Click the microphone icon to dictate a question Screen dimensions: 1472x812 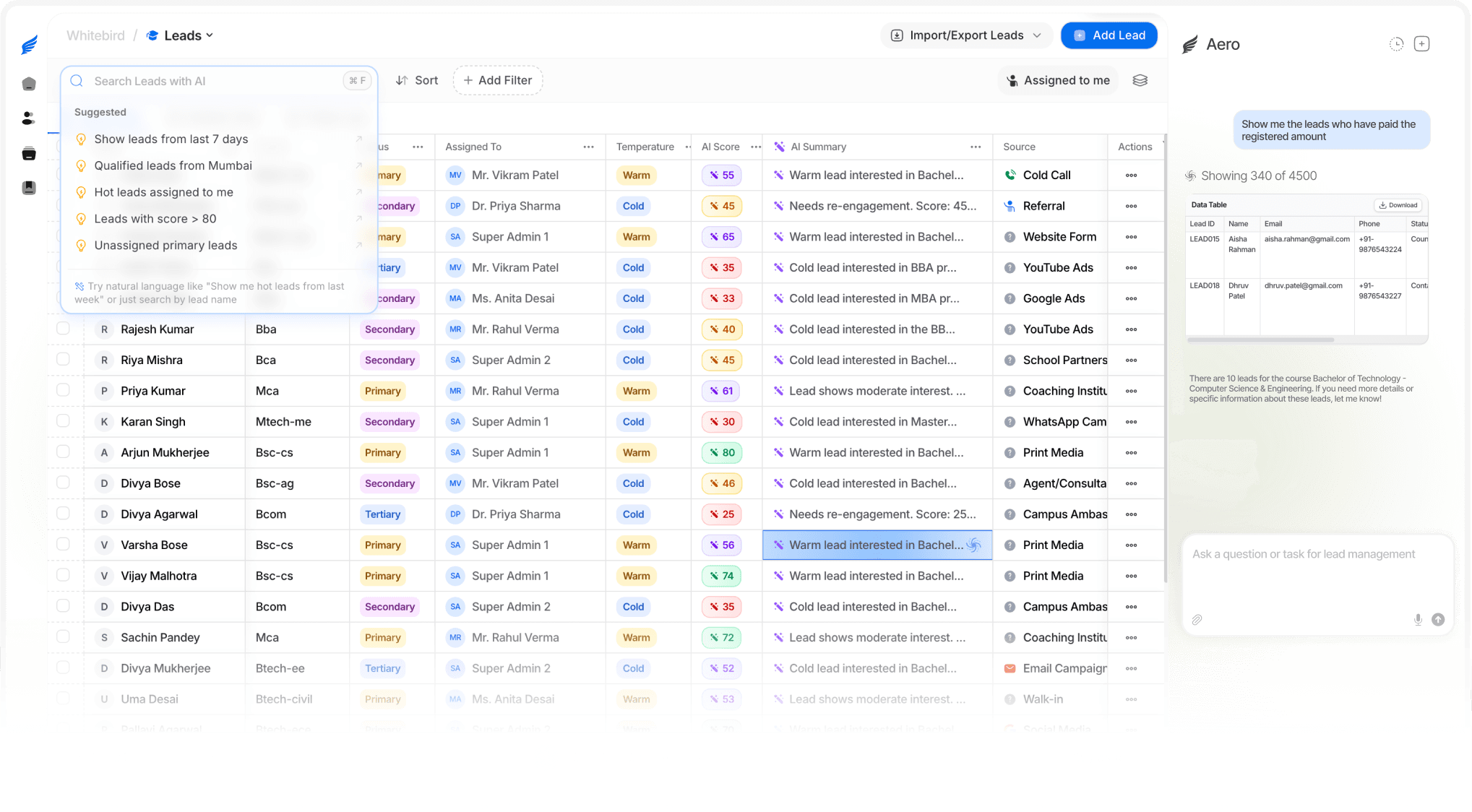pos(1418,620)
